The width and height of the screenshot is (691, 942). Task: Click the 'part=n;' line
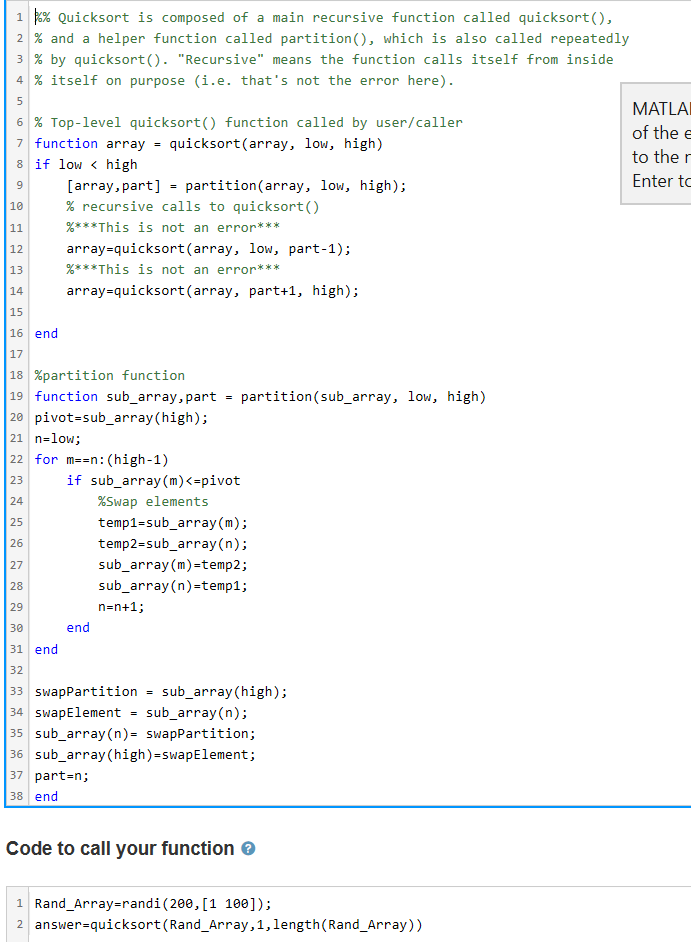(x=62, y=776)
